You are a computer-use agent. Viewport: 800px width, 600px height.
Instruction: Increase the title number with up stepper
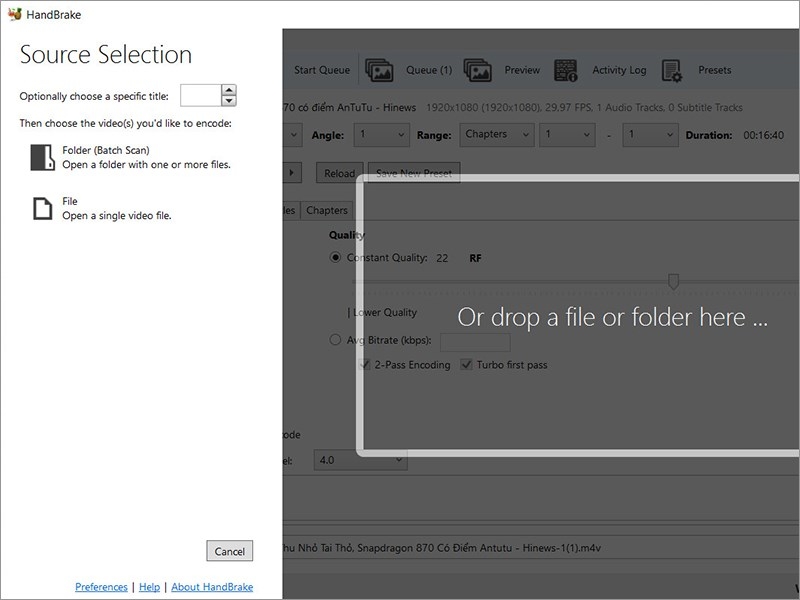[x=229, y=90]
